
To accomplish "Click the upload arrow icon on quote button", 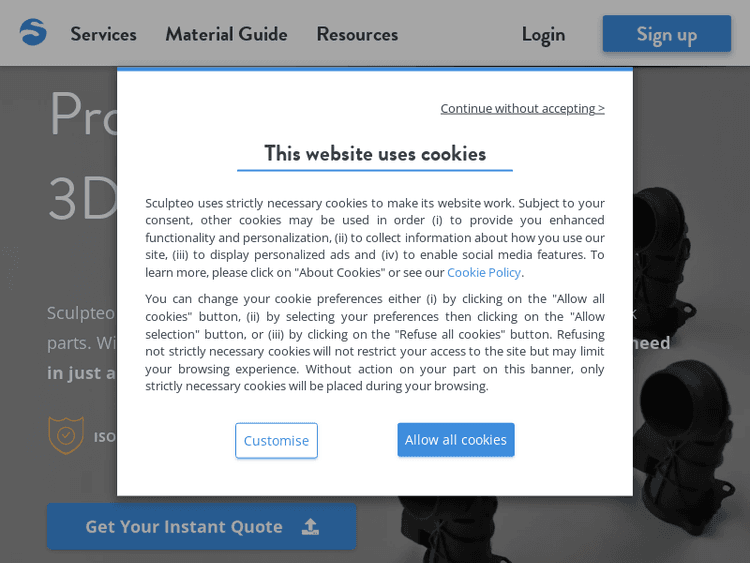I will [x=310, y=526].
